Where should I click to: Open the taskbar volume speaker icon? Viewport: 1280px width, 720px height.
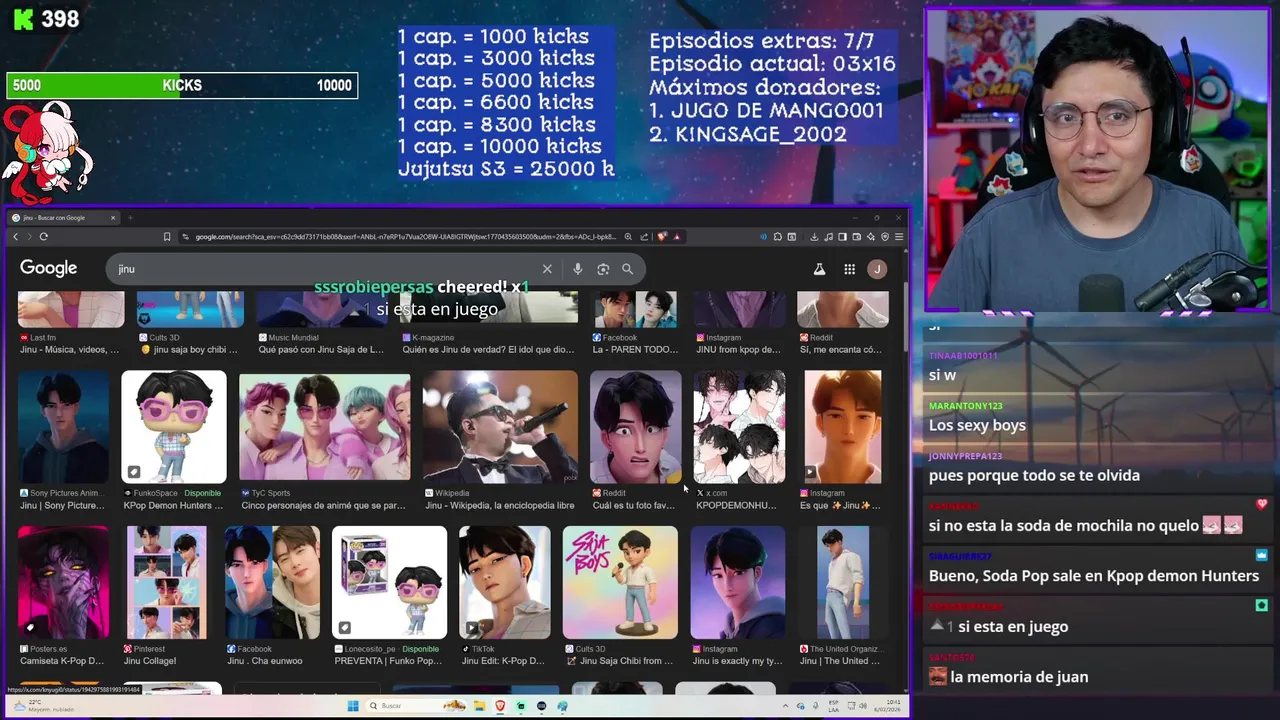[863, 706]
